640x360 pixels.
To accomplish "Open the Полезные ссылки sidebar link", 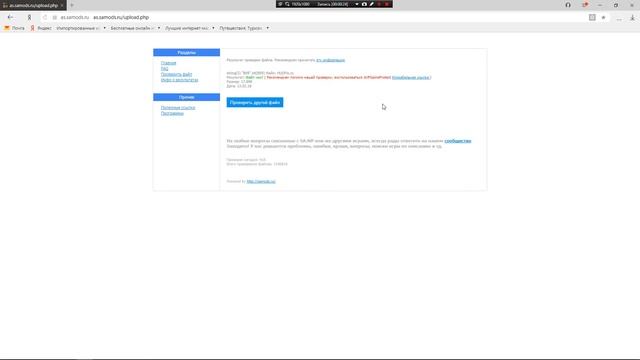I will [178, 108].
